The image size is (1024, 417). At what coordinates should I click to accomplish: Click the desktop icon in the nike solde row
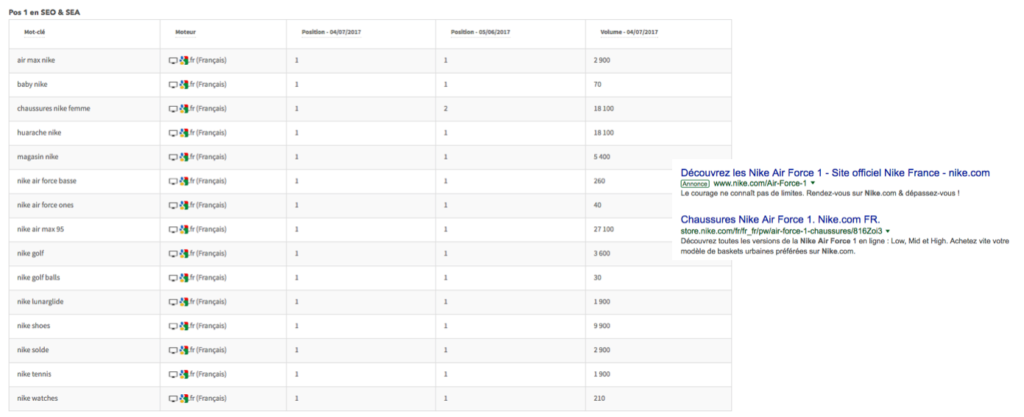pyautogui.click(x=173, y=350)
